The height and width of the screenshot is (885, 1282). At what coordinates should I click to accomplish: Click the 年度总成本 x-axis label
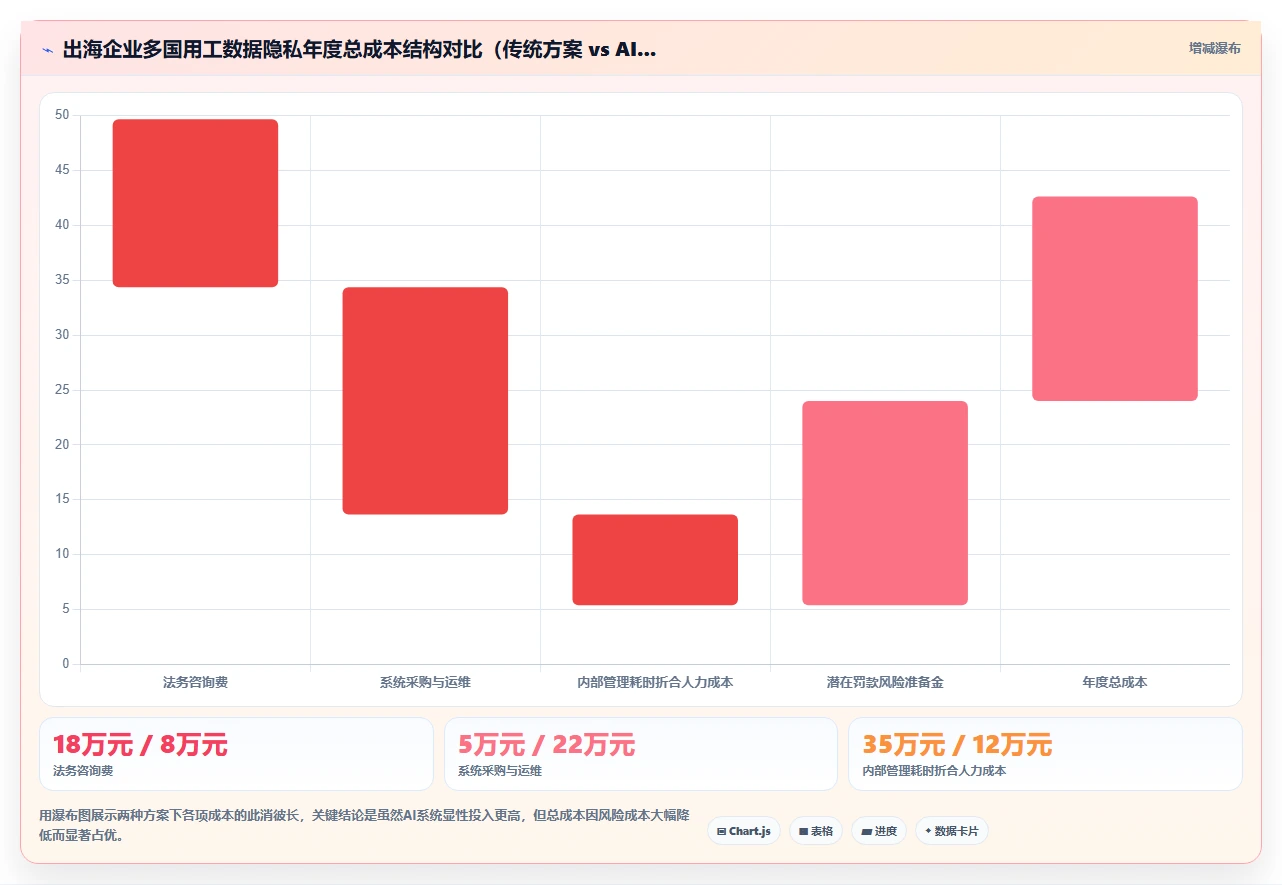pyautogui.click(x=1115, y=682)
